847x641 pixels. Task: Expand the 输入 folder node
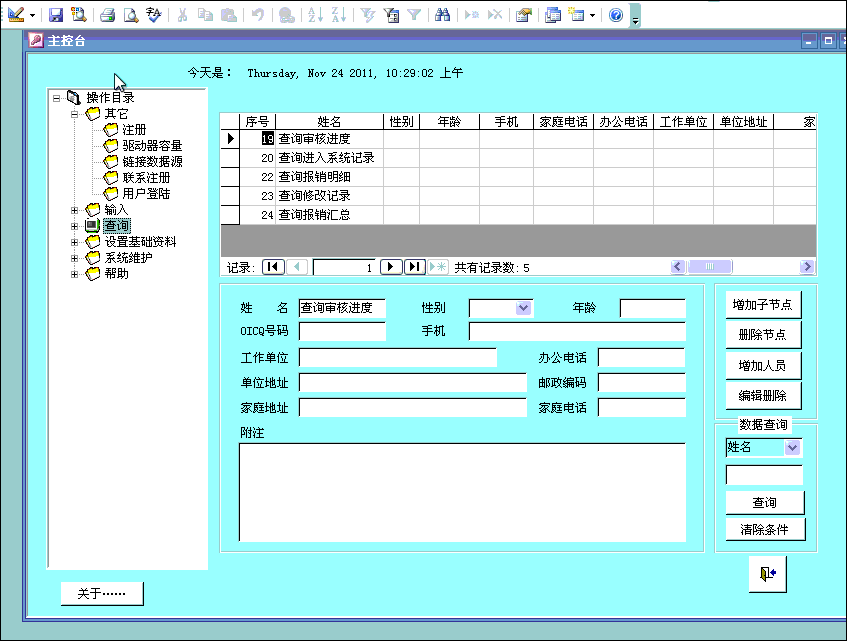[x=75, y=210]
